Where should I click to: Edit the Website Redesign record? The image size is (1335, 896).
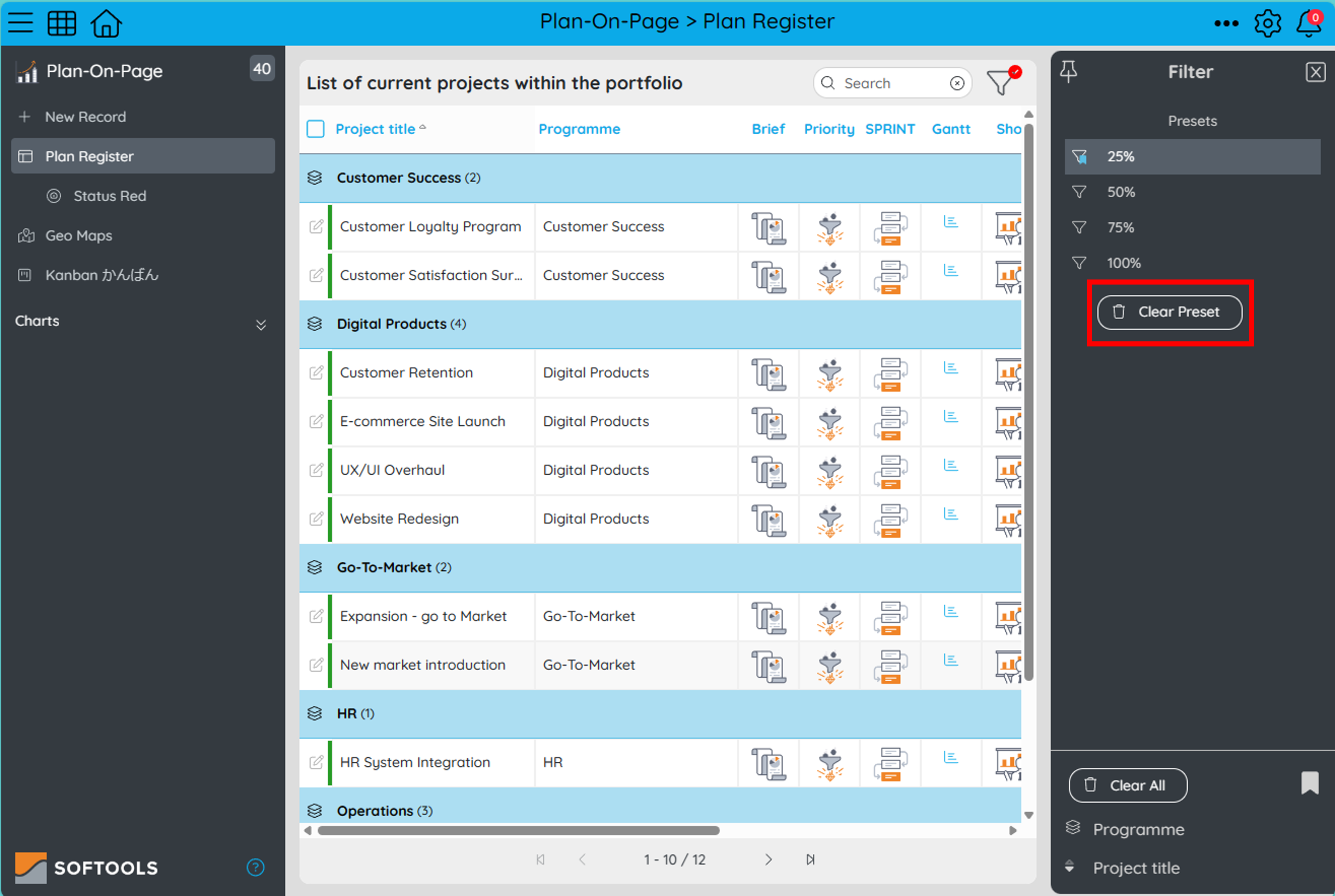coord(316,518)
